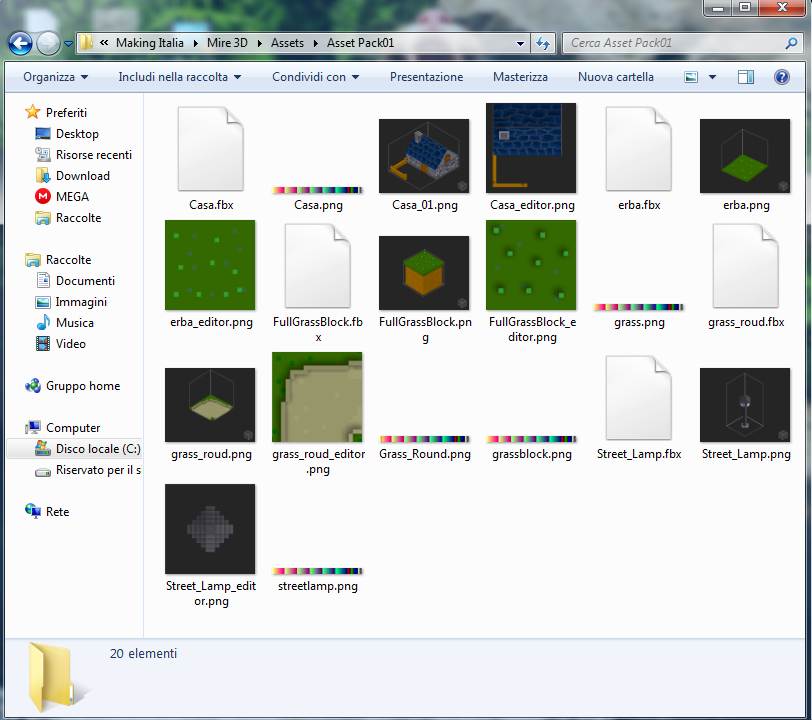812x720 pixels.
Task: Click the greyed Forward arrow button
Action: [48, 44]
